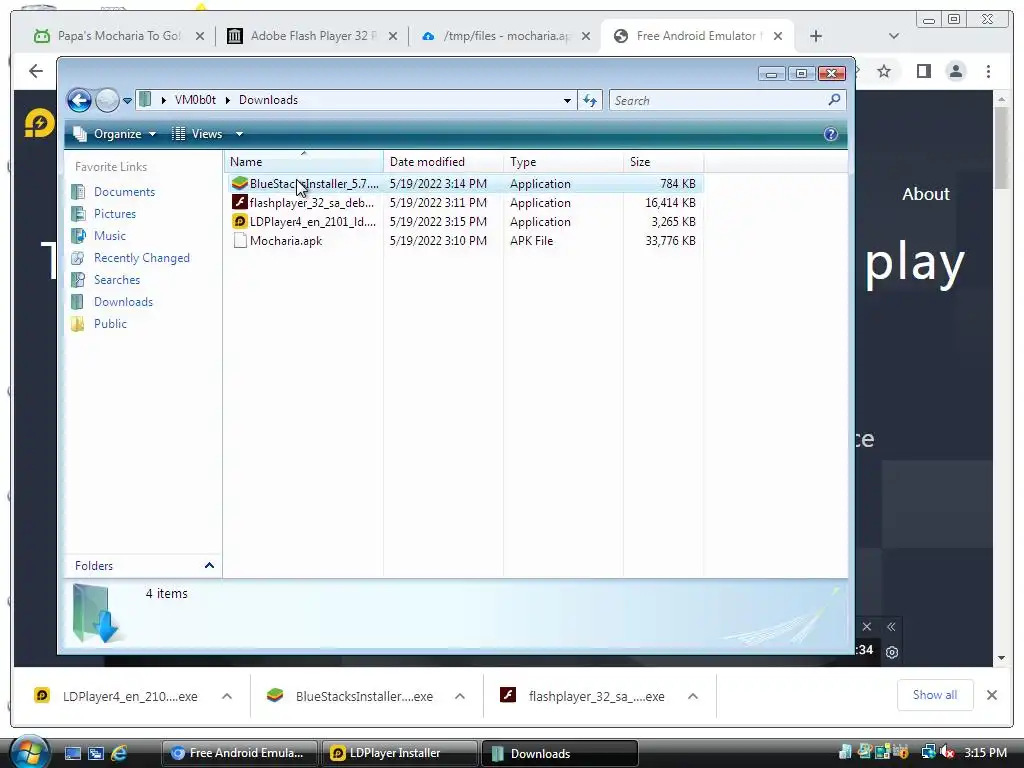Image resolution: width=1024 pixels, height=768 pixels.
Task: Select the LDPlayer4_en_2101 file icon
Action: pos(240,221)
